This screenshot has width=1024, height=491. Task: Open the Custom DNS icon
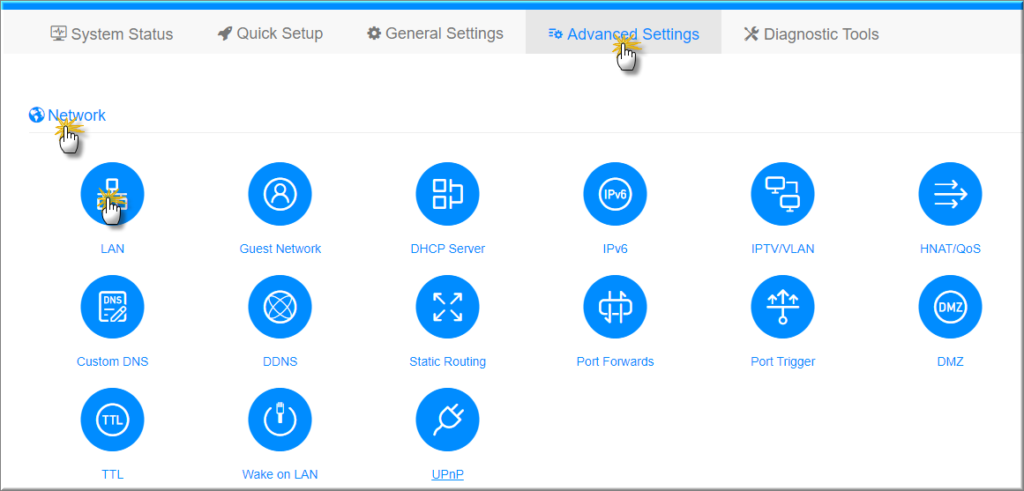pos(112,307)
